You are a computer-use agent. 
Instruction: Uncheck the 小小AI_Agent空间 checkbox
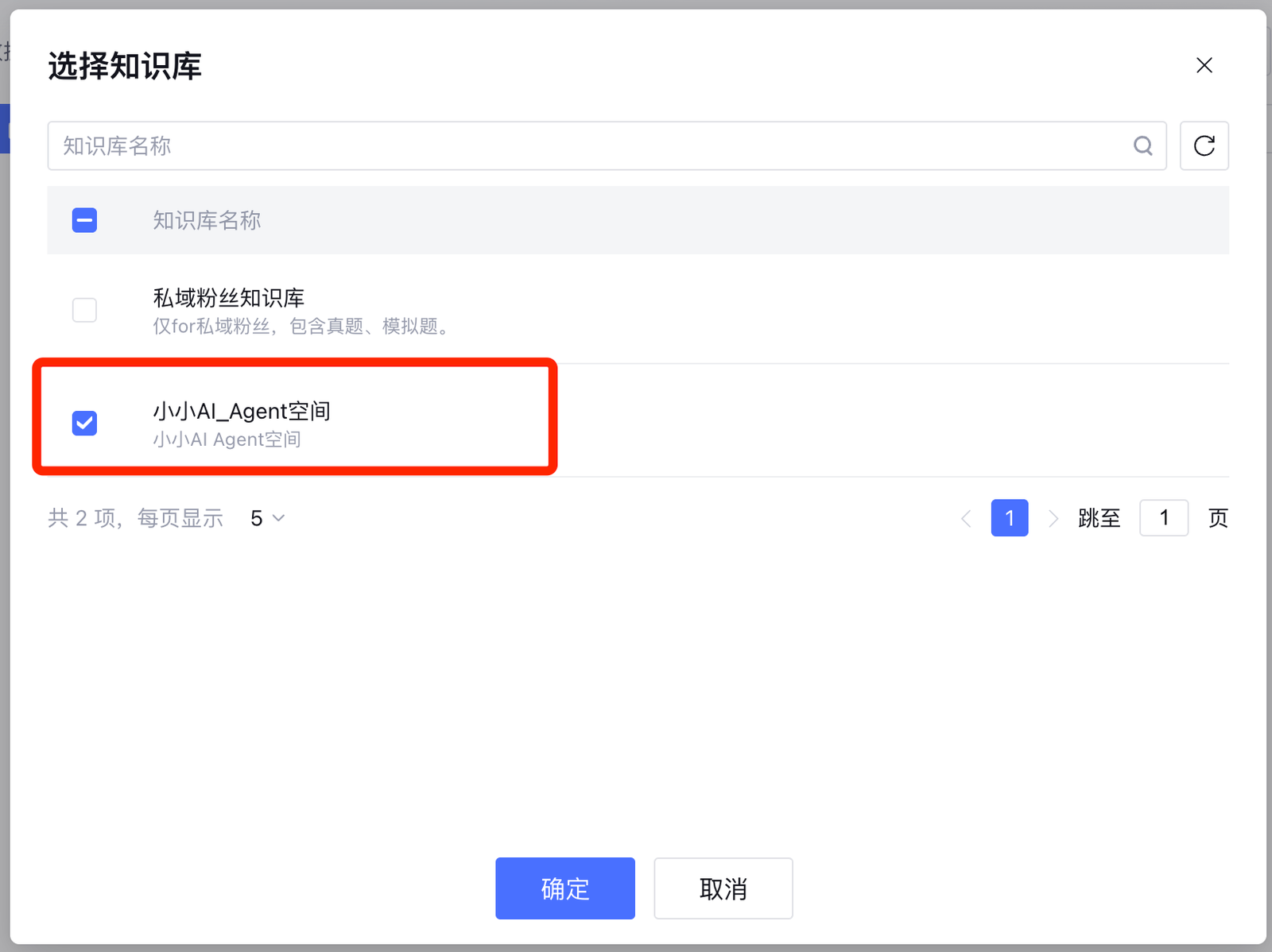(x=84, y=423)
